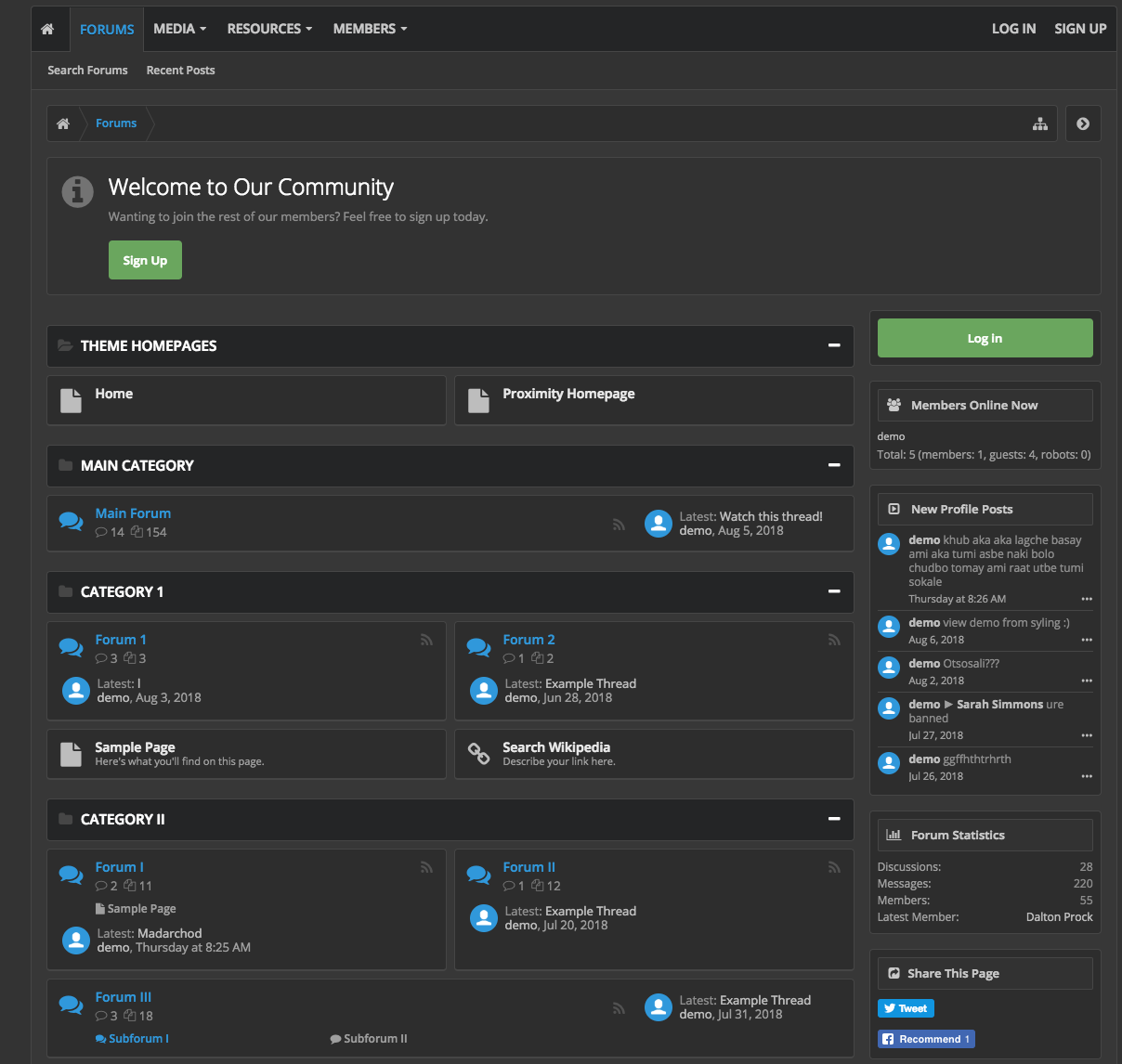
Task: Open the Resources dropdown menu
Action: (269, 29)
